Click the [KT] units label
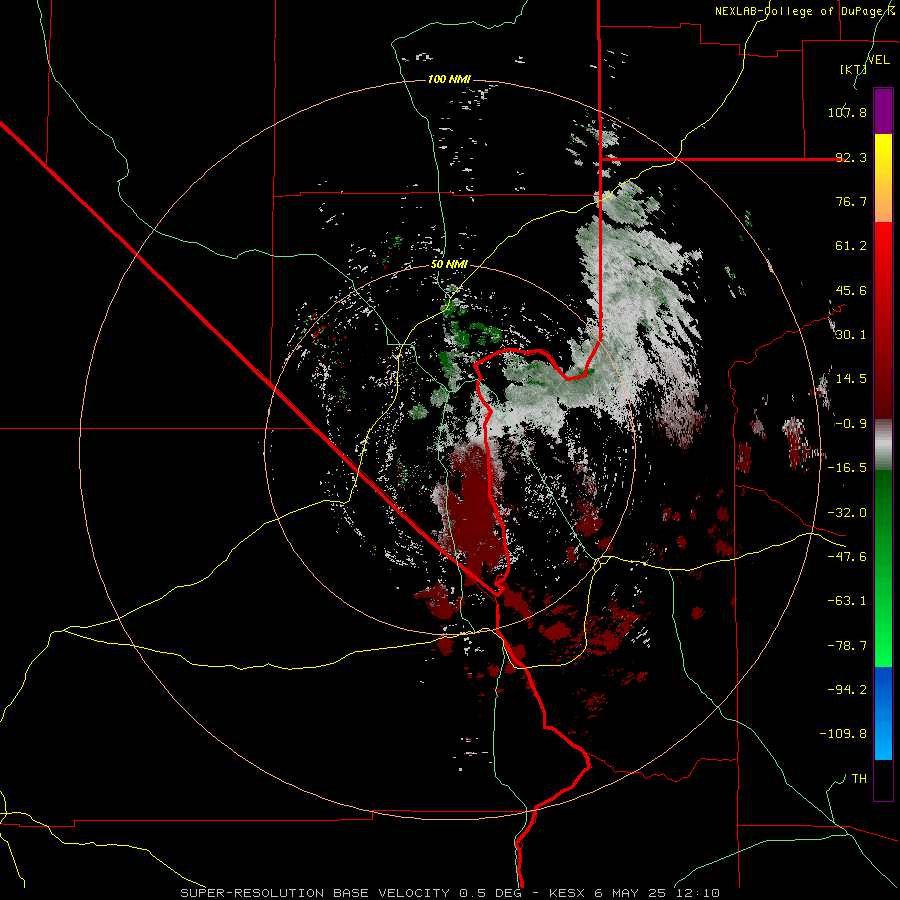This screenshot has height=900, width=900. click(853, 69)
